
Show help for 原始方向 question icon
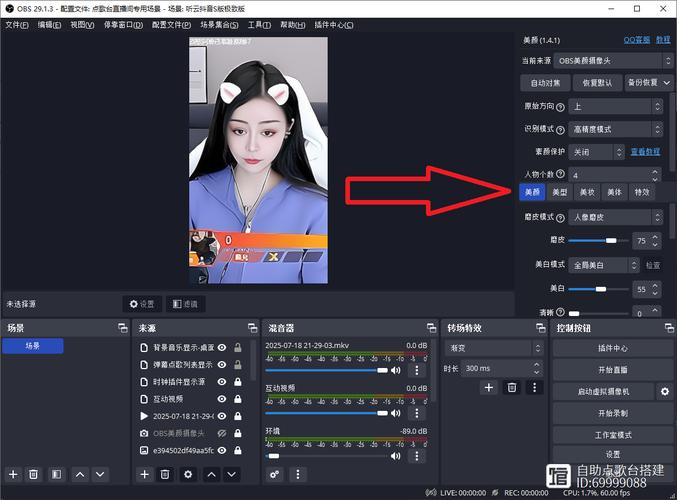[x=560, y=107]
